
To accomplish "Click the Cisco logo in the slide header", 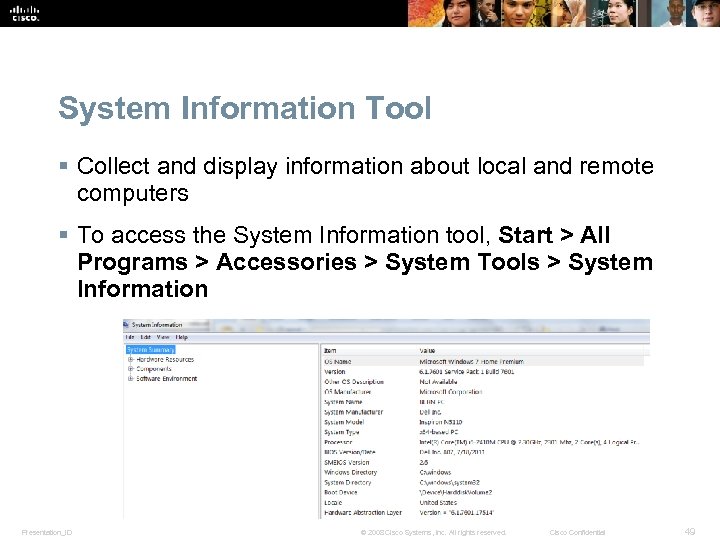I will pos(25,13).
